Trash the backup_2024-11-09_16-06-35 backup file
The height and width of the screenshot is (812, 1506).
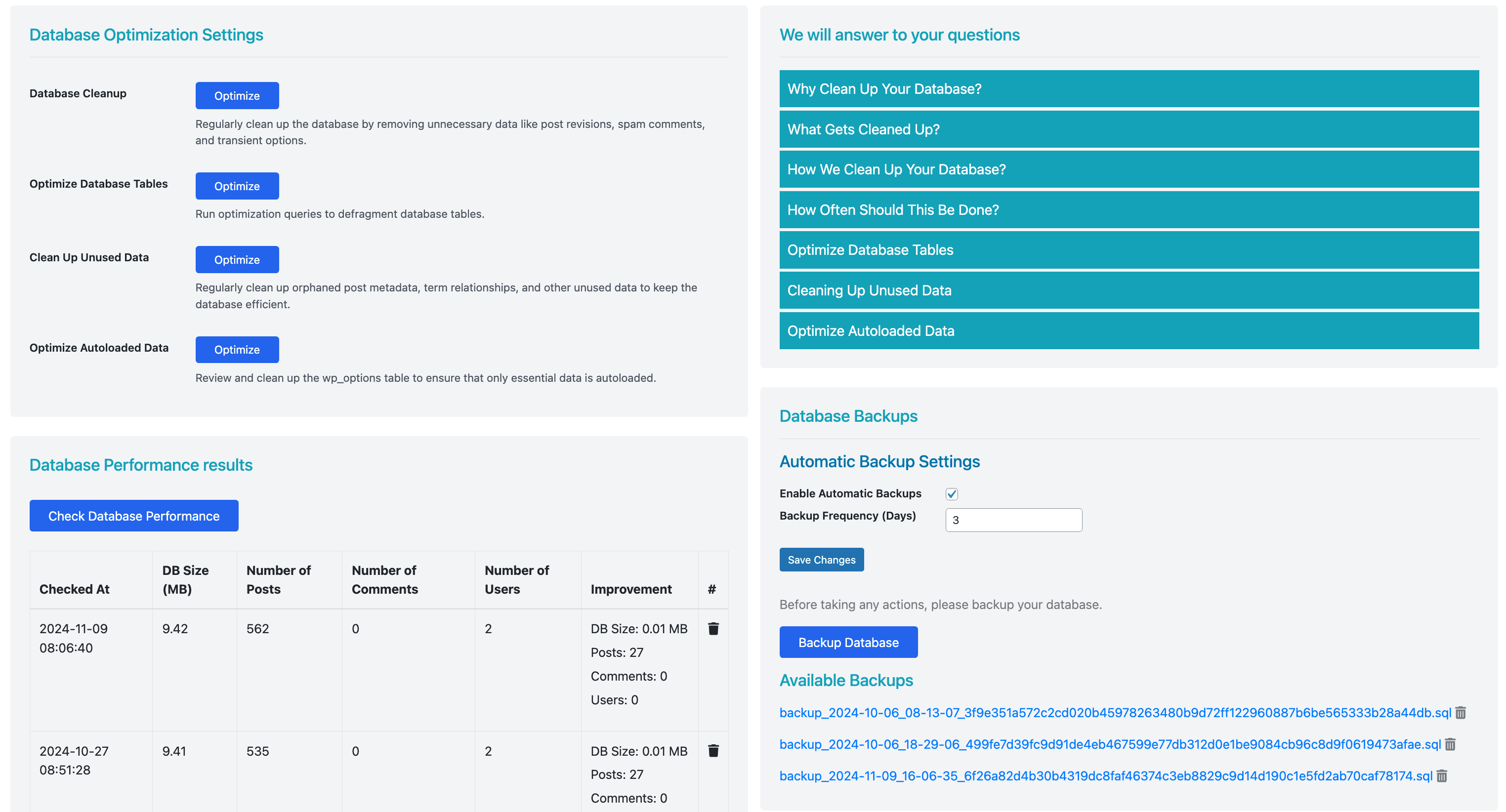click(1442, 776)
